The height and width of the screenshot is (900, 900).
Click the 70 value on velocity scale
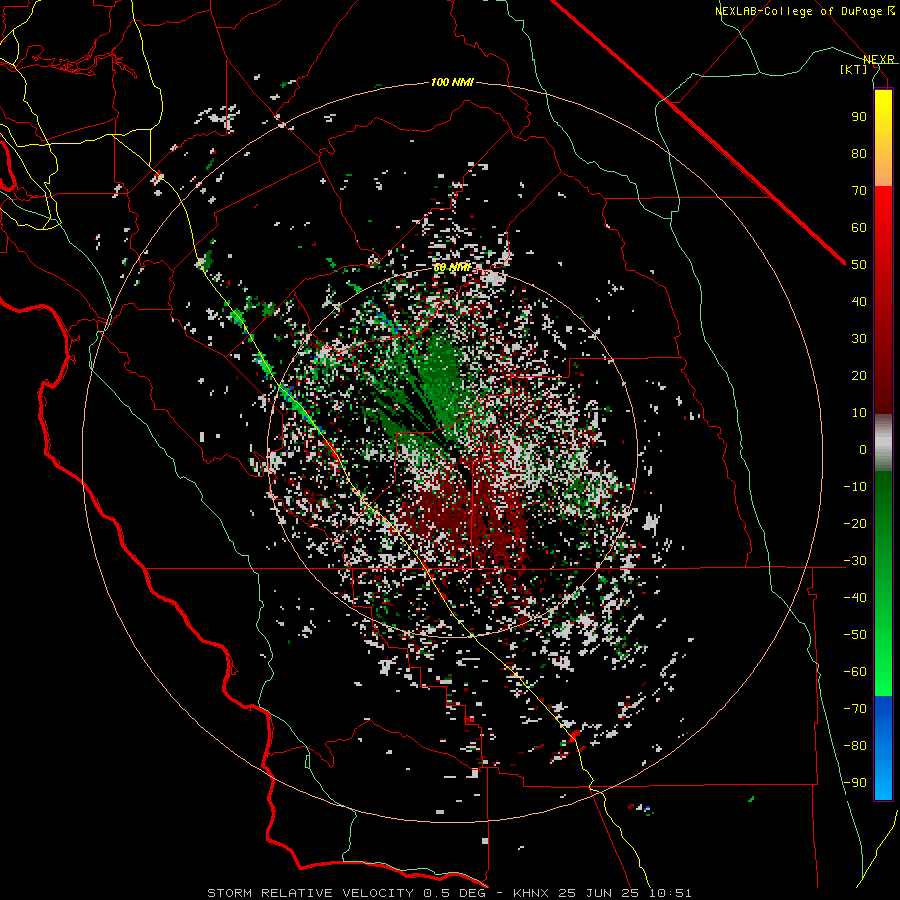pyautogui.click(x=859, y=191)
